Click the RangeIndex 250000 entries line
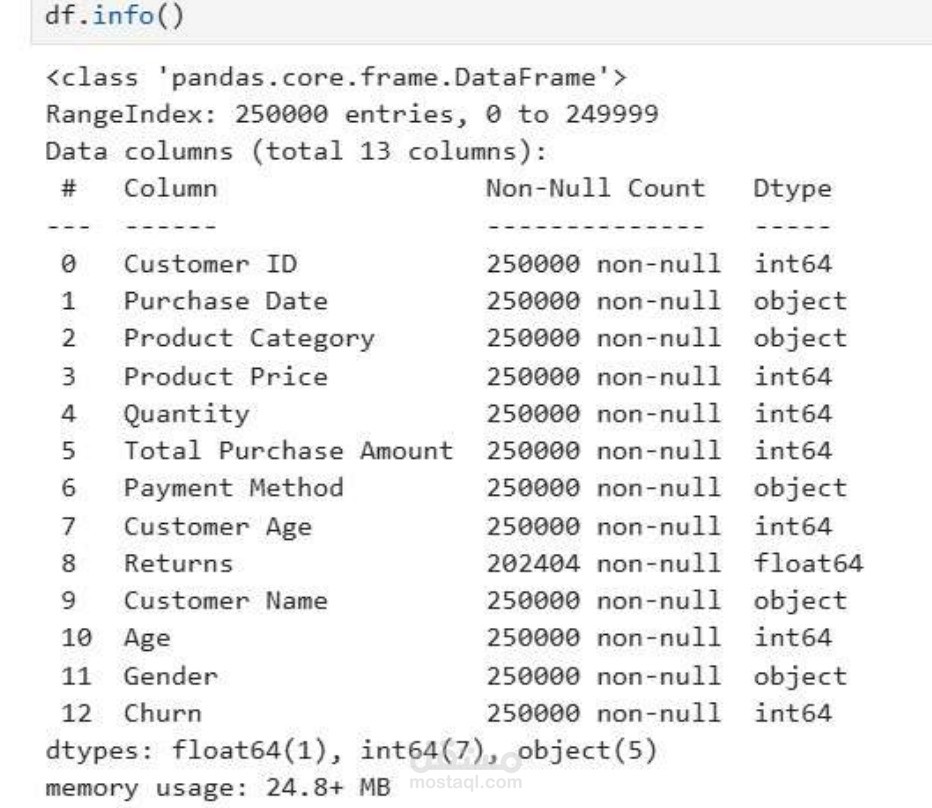The width and height of the screenshot is (932, 808). pyautogui.click(x=352, y=114)
